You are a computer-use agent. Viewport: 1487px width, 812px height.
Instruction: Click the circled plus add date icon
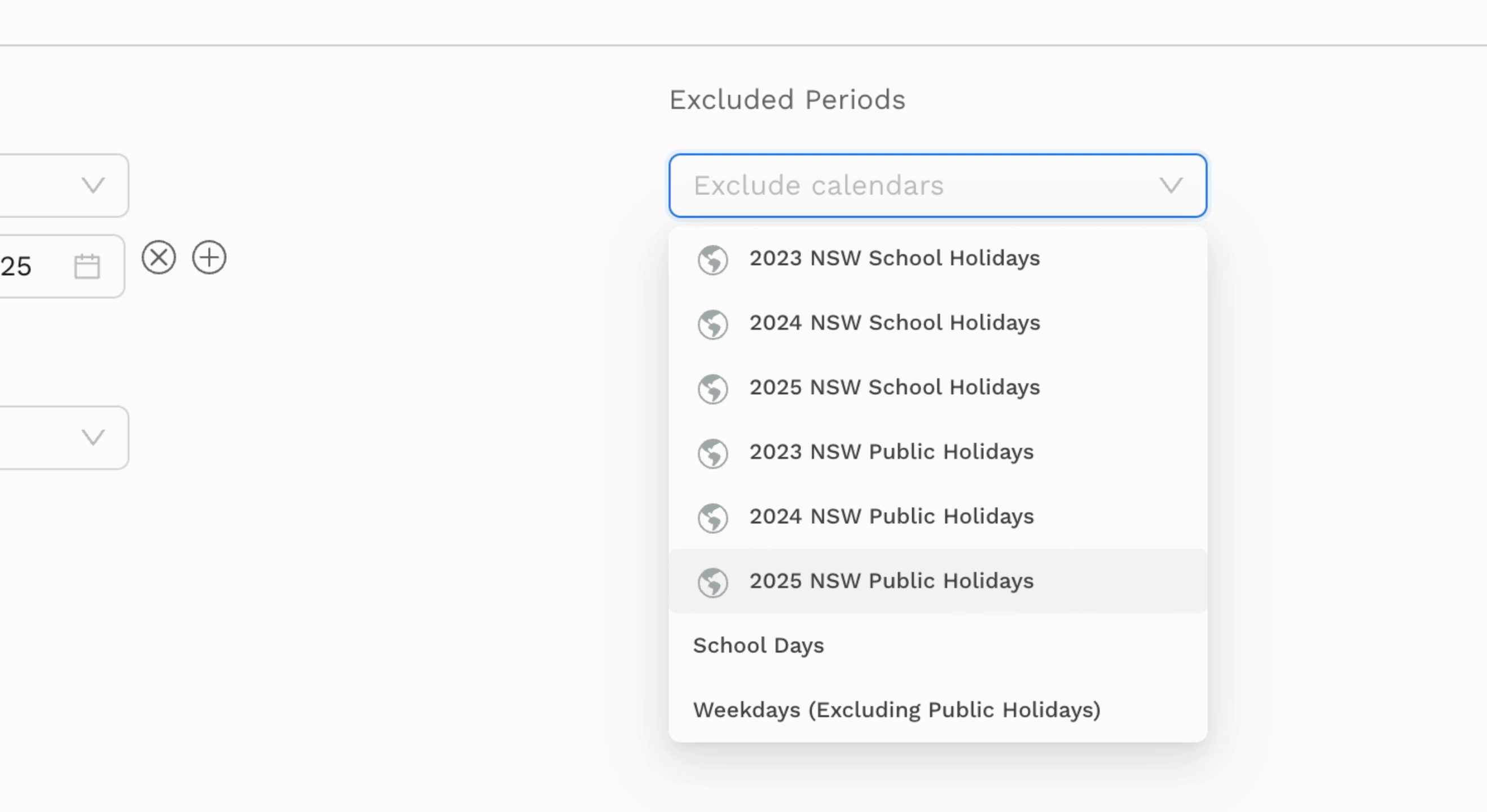click(x=209, y=257)
